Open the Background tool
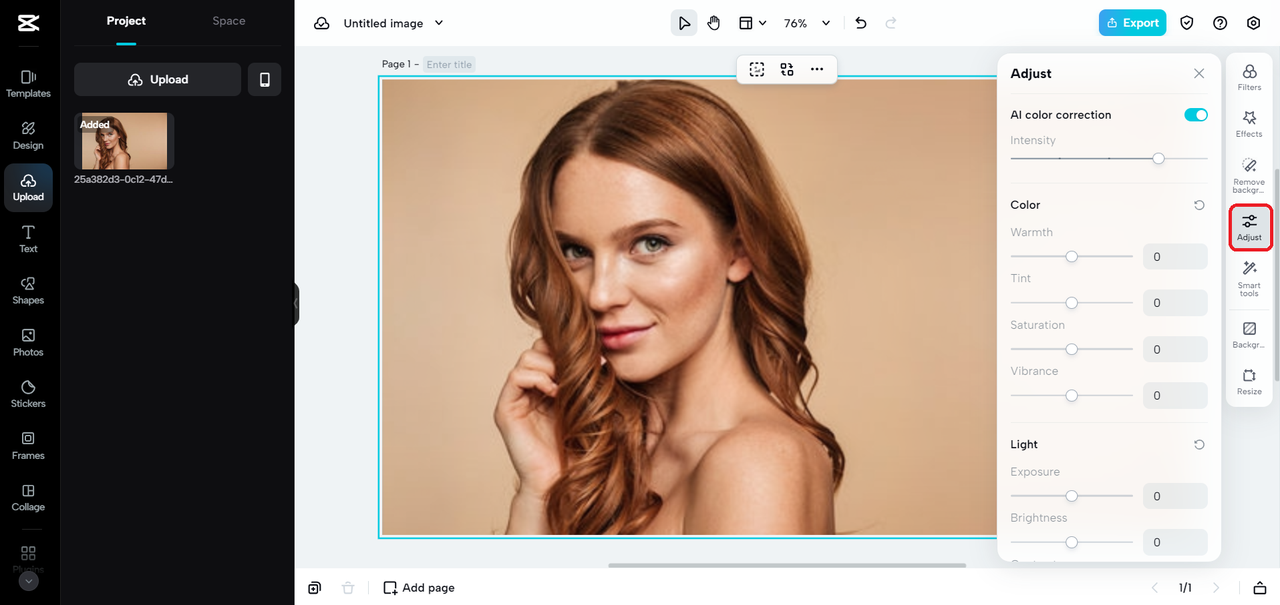 (1249, 335)
